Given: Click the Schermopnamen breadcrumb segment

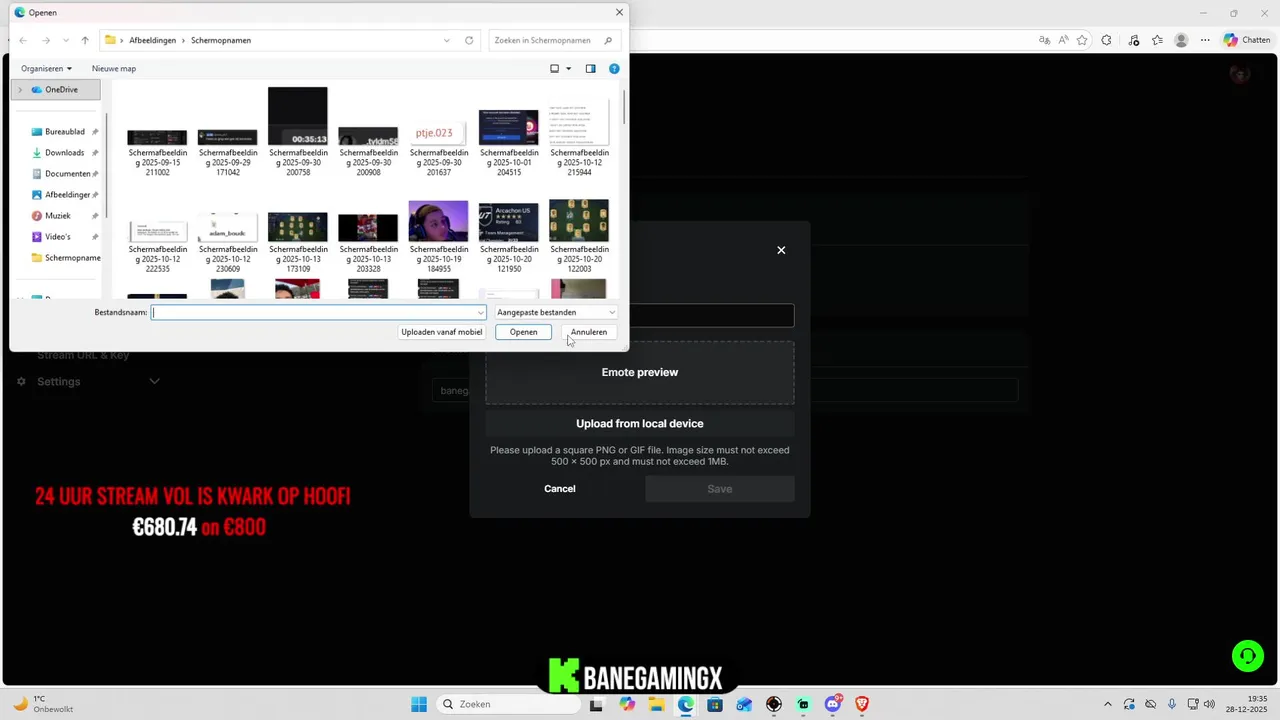Looking at the screenshot, I should point(221,40).
